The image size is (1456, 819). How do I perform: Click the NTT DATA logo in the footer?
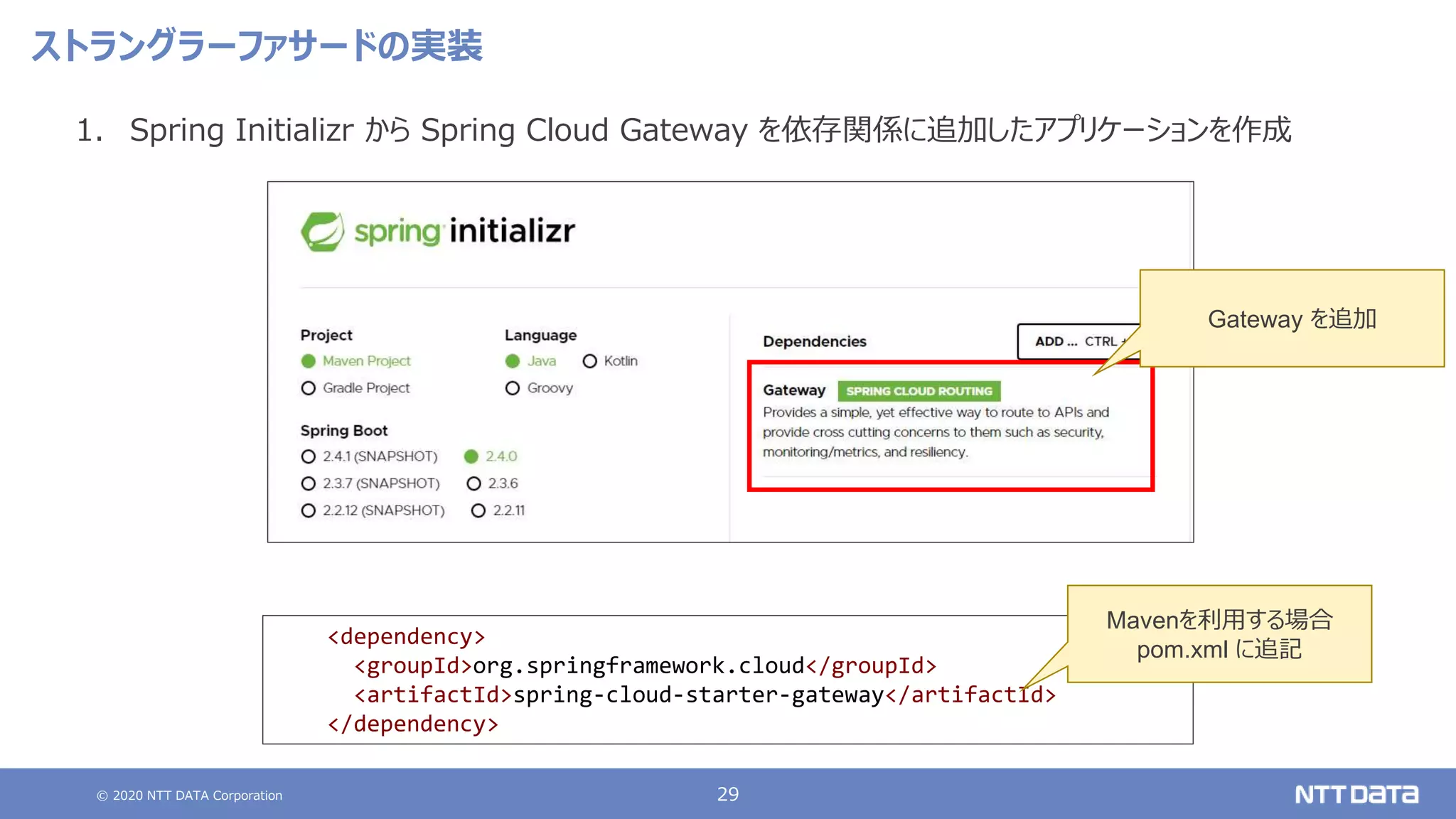click(x=1356, y=794)
